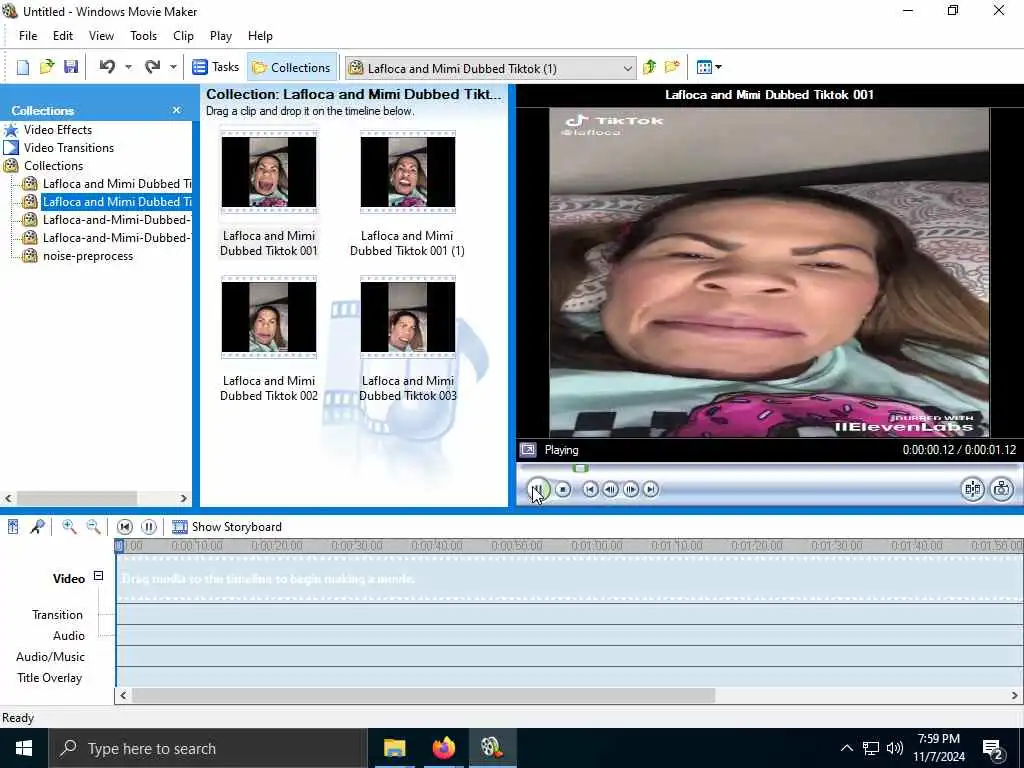
Task: Click timeline scrollbar right arrow
Action: [x=1016, y=696]
